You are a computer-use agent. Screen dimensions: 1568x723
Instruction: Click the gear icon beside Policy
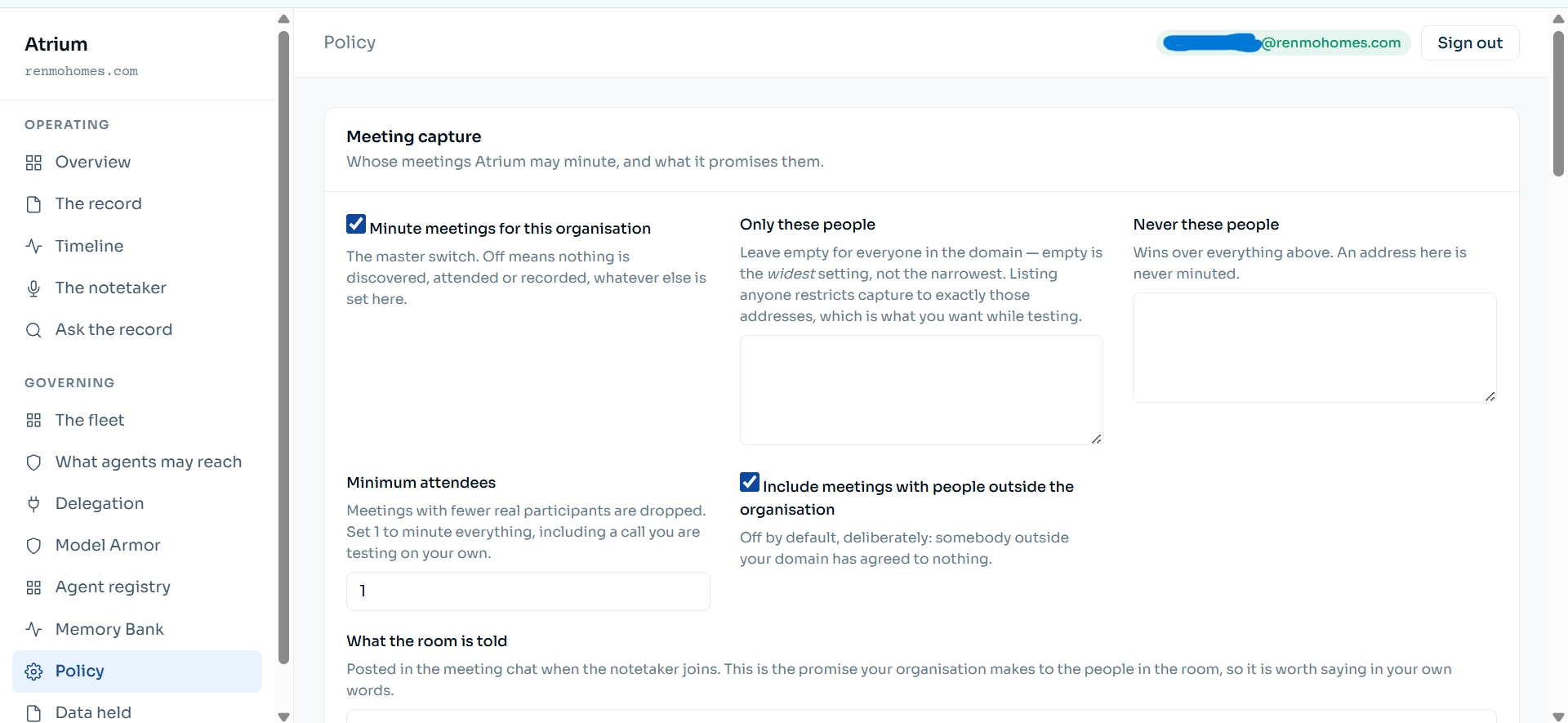33,672
